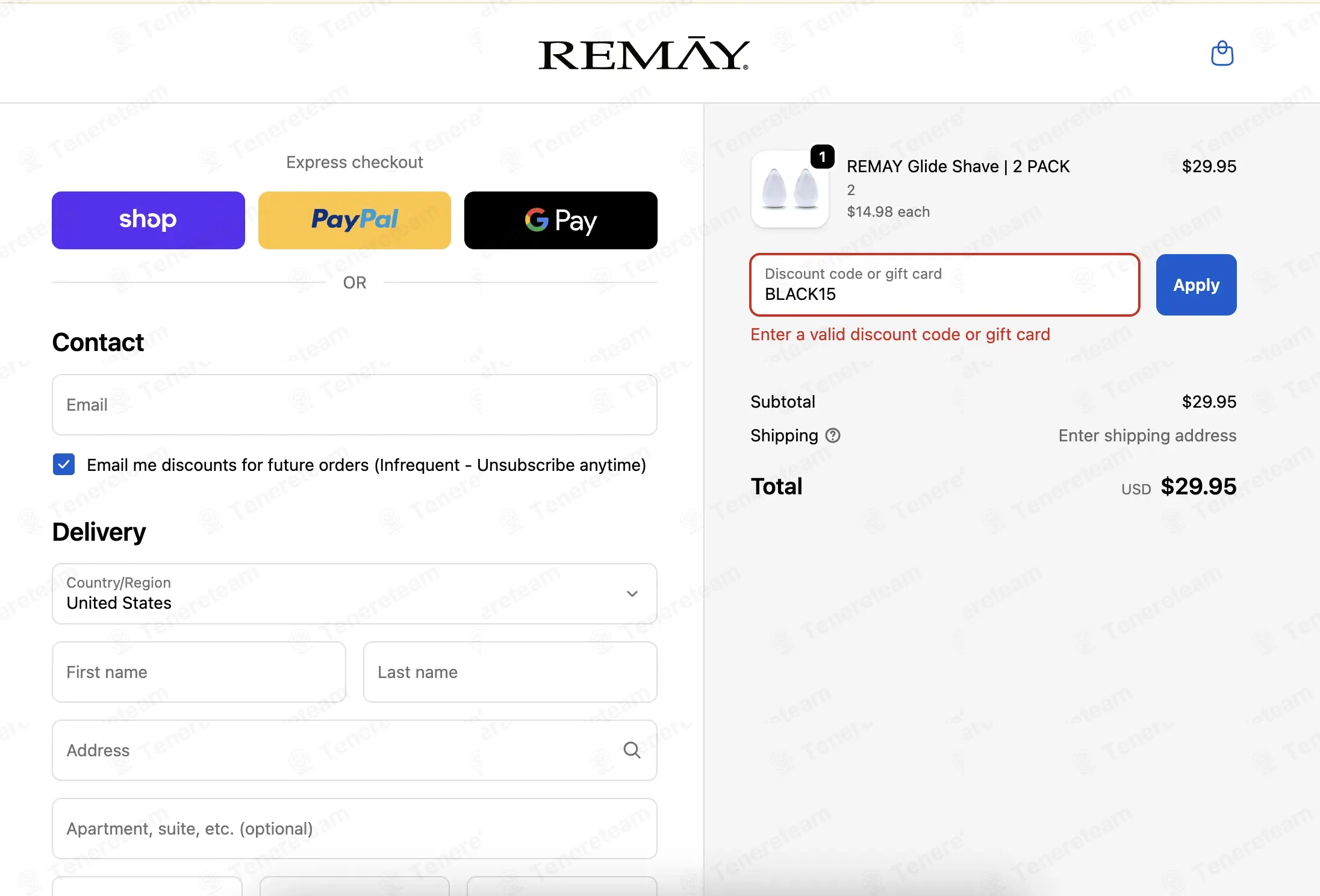The height and width of the screenshot is (896, 1320).
Task: Uncheck email me discounts checkbox
Action: pyautogui.click(x=64, y=464)
